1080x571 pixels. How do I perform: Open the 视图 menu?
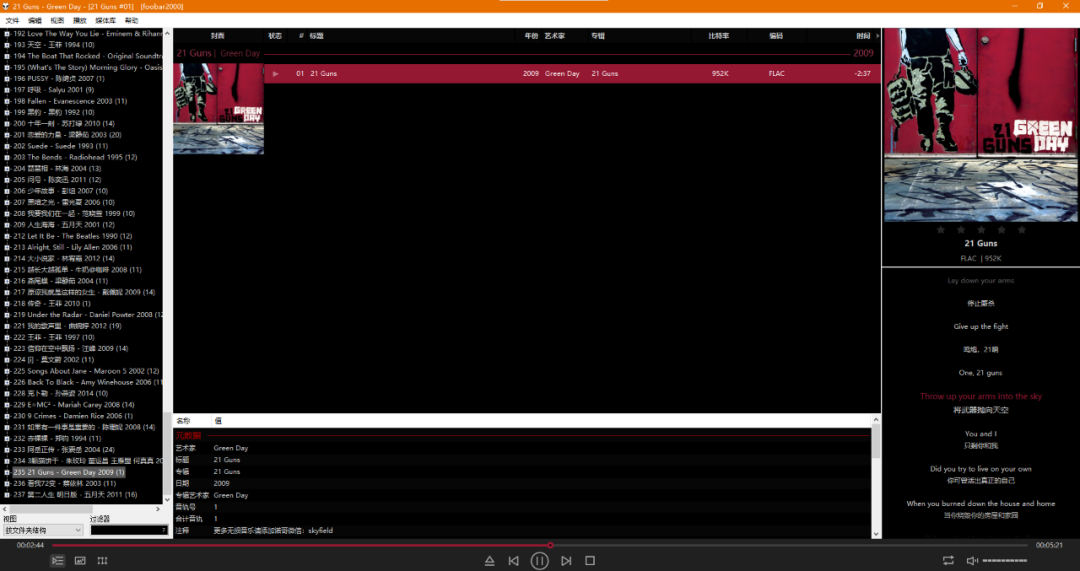(57, 21)
